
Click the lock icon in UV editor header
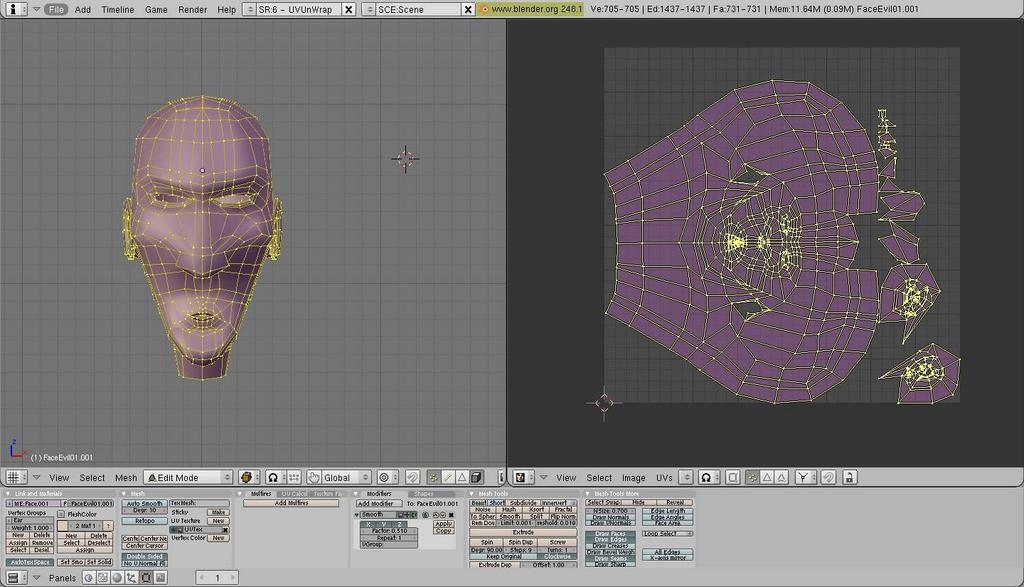point(849,477)
